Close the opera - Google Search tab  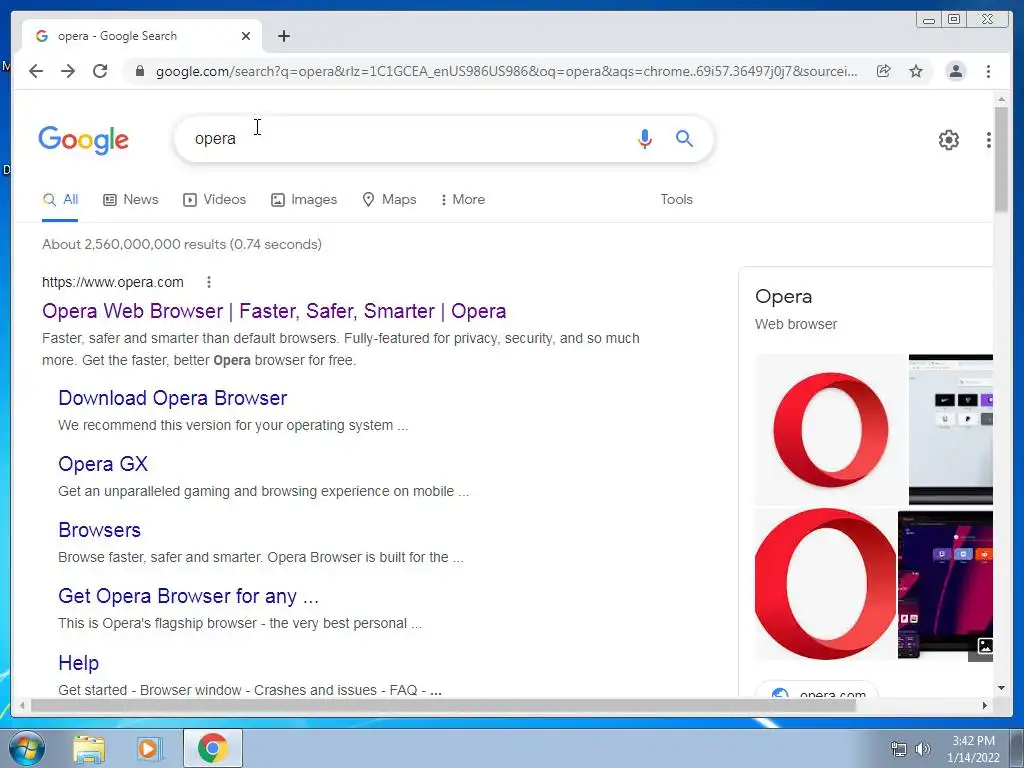click(x=246, y=36)
